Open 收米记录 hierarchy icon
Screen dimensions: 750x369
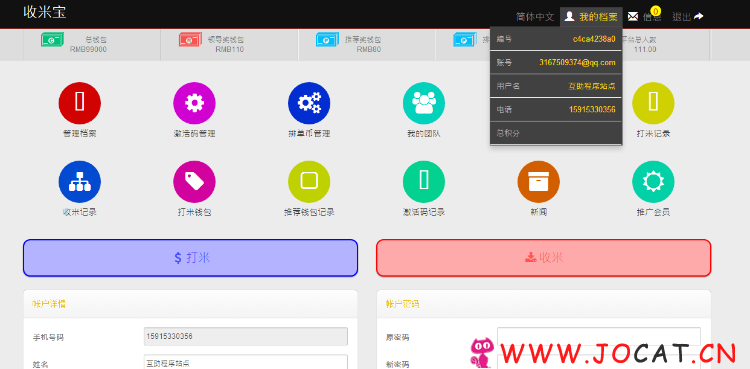79,182
